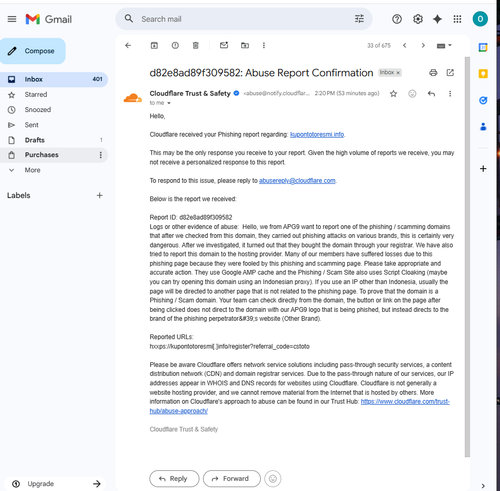Add emoji reaction at bottom
500x491 pixels.
coord(273,479)
